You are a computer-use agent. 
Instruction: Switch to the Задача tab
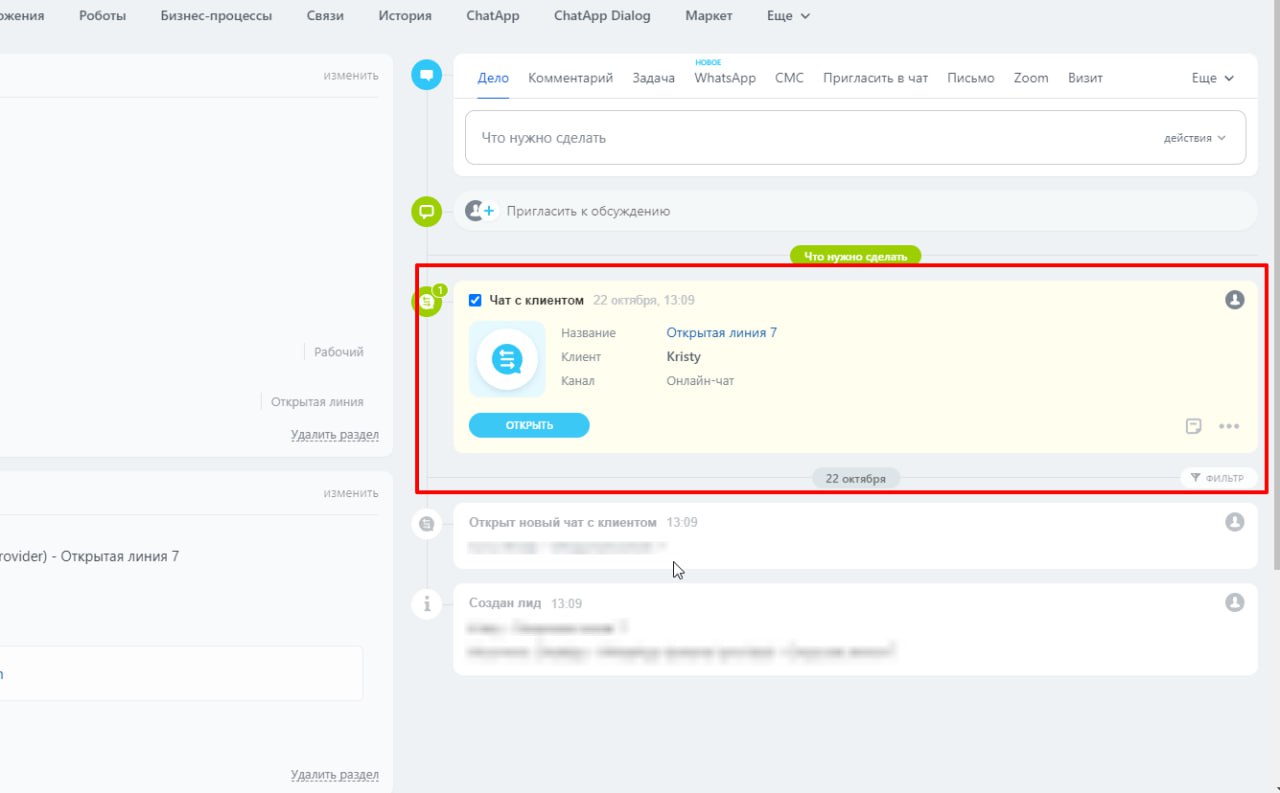coord(654,78)
